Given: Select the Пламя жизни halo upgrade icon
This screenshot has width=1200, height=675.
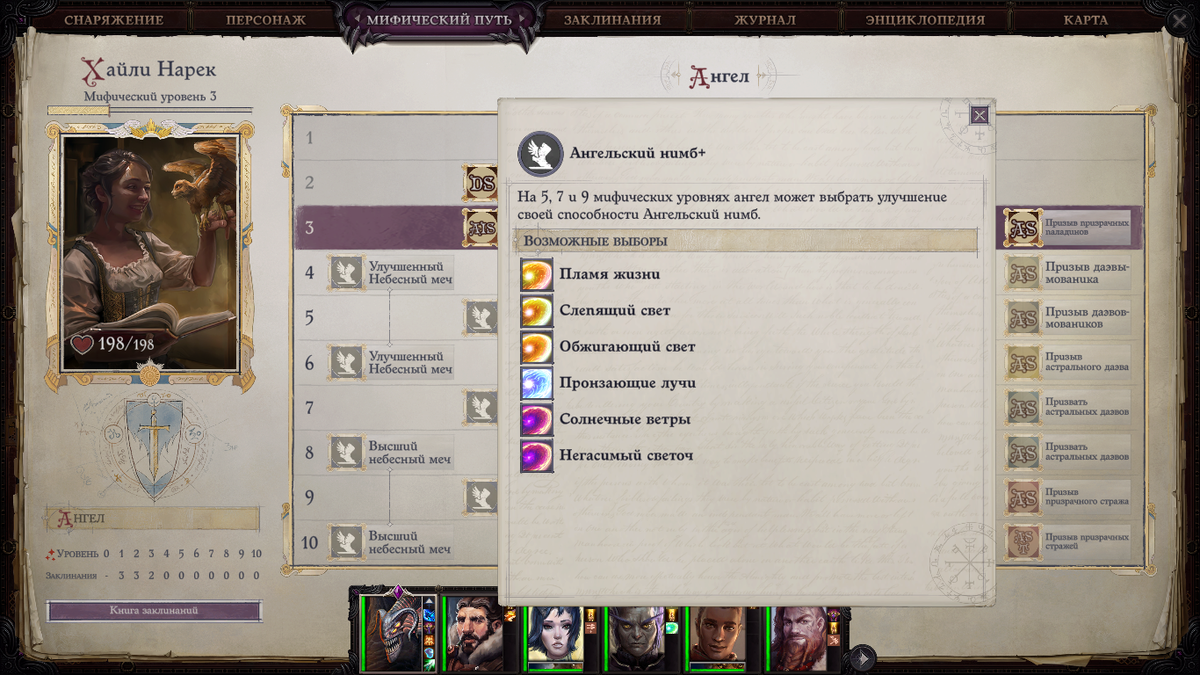Looking at the screenshot, I should point(537,275).
